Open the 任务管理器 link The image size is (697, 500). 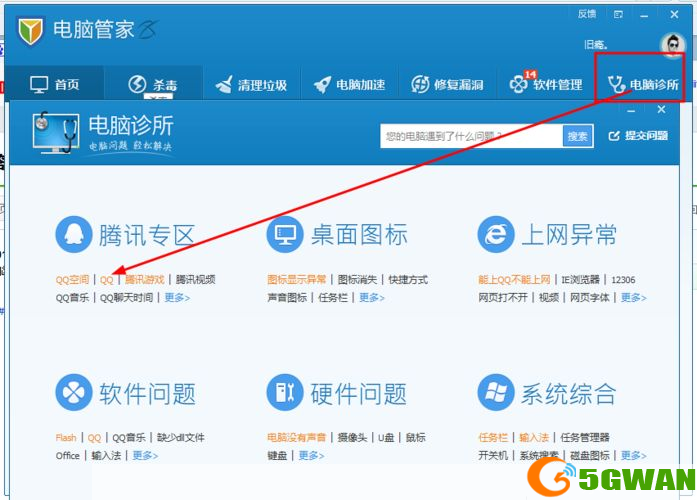point(585,438)
